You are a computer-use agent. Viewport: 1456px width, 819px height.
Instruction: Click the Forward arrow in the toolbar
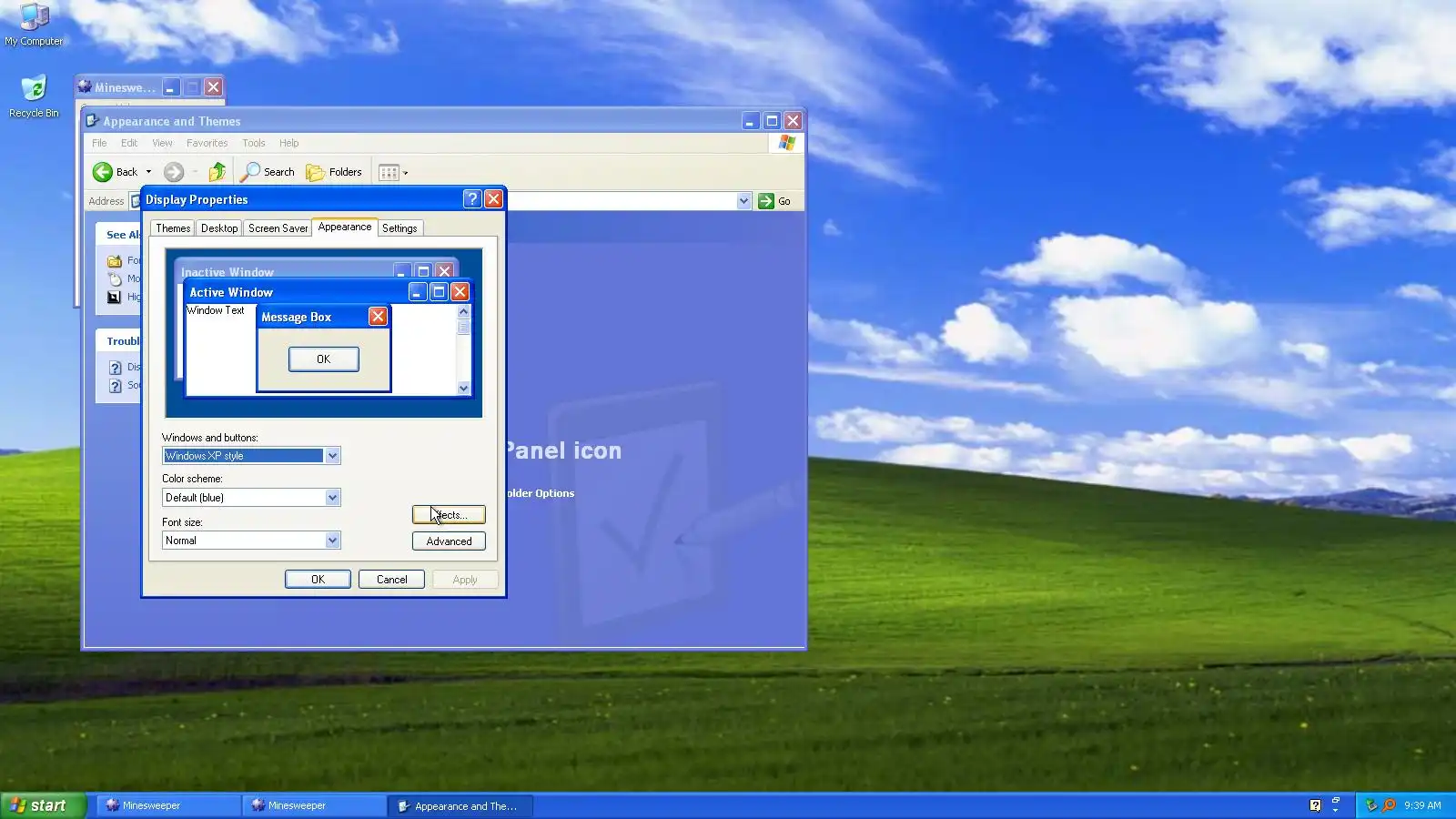pos(174,172)
